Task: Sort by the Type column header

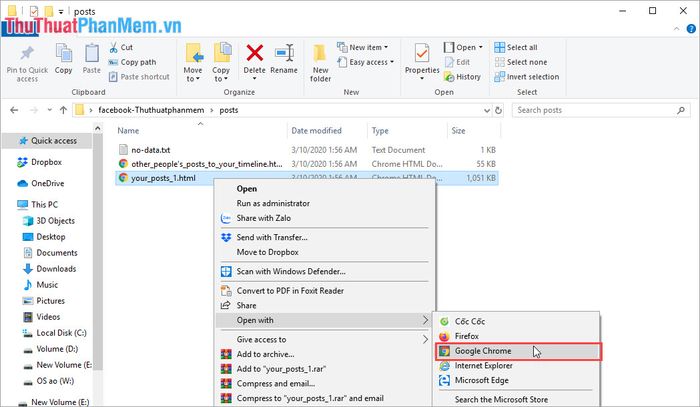Action: coord(380,131)
